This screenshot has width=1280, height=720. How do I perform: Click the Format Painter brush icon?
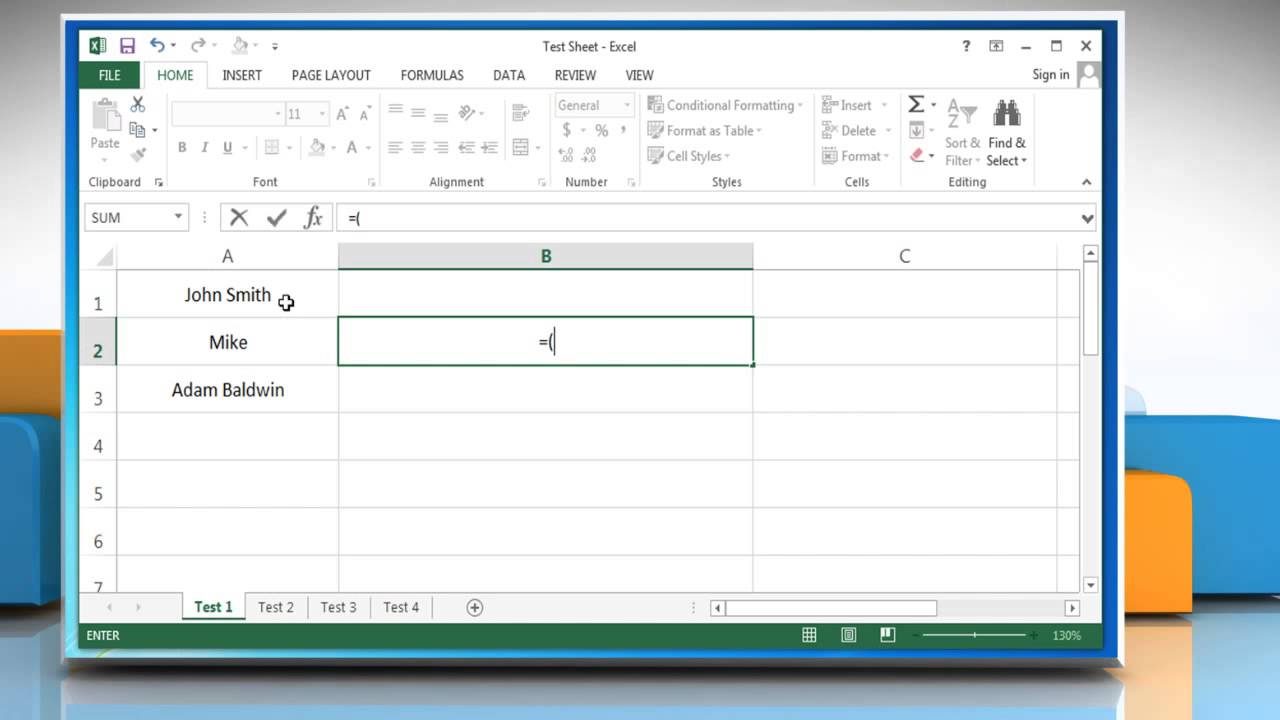tap(138, 154)
